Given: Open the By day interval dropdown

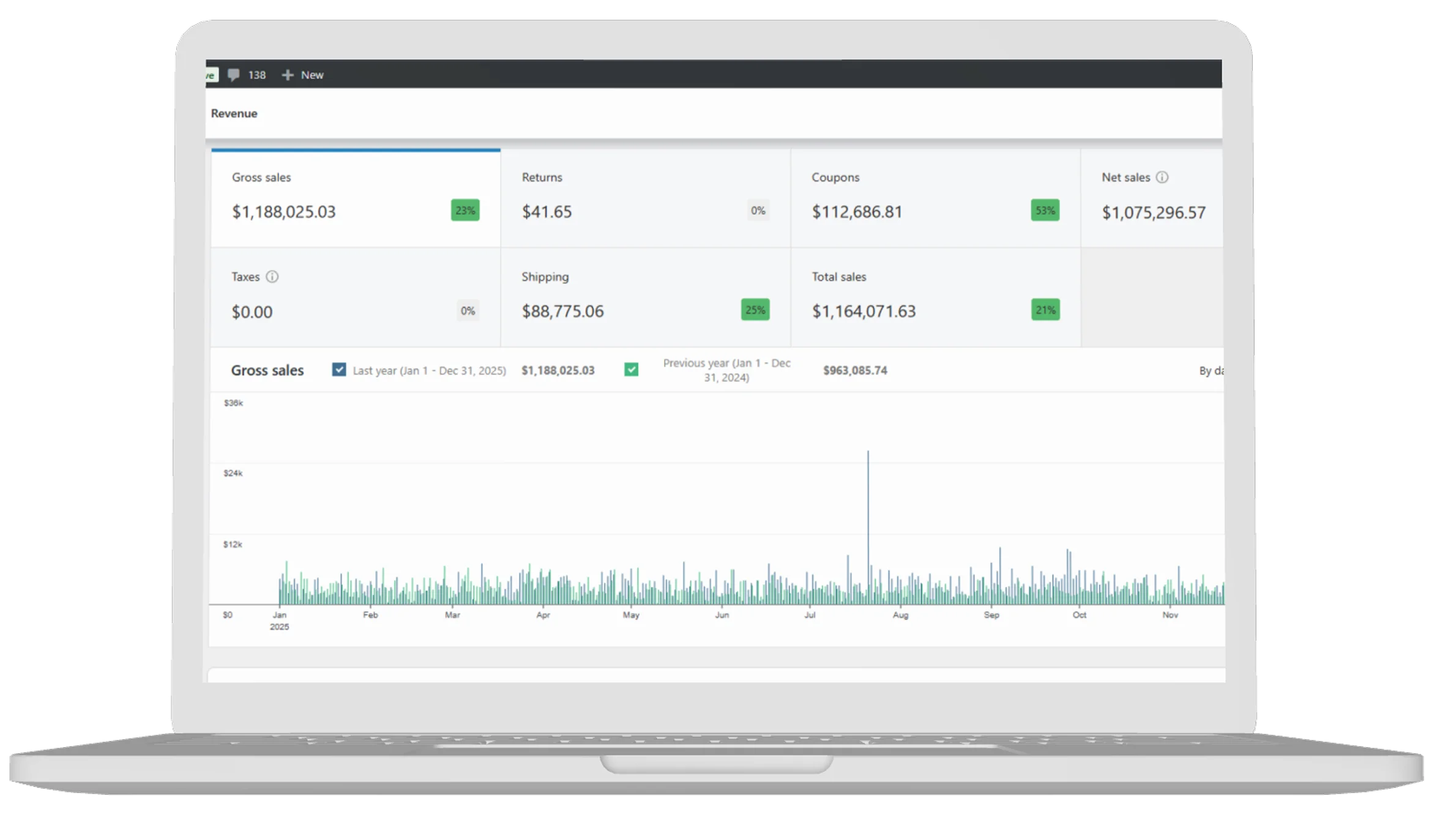Looking at the screenshot, I should tap(1210, 371).
